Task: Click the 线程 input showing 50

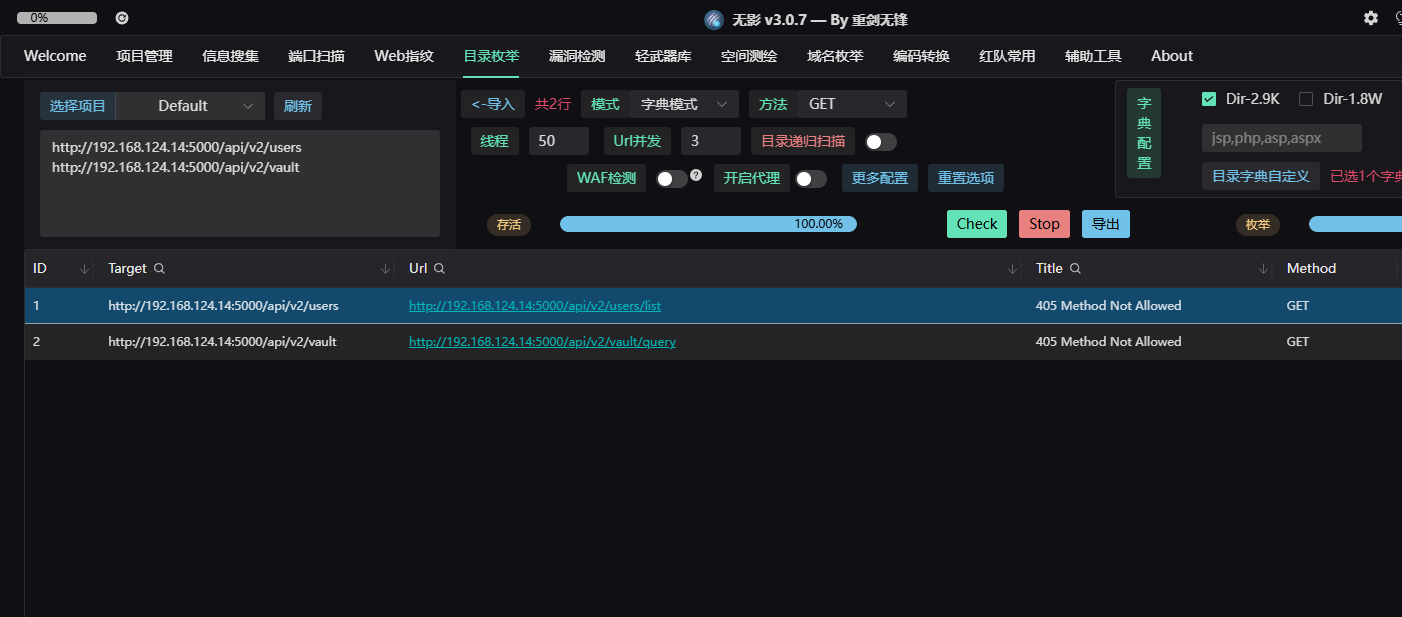Action: [x=559, y=141]
